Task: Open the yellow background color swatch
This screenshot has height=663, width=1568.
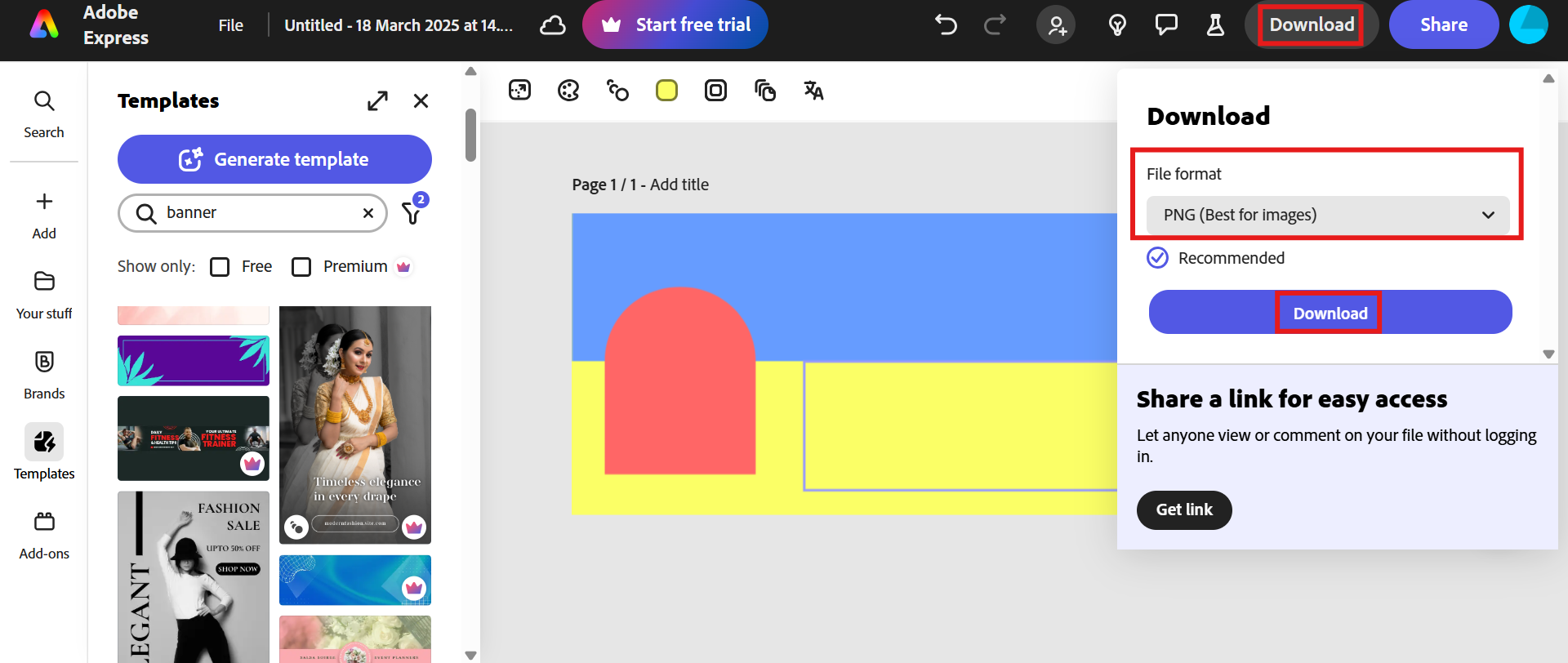Action: pos(666,90)
